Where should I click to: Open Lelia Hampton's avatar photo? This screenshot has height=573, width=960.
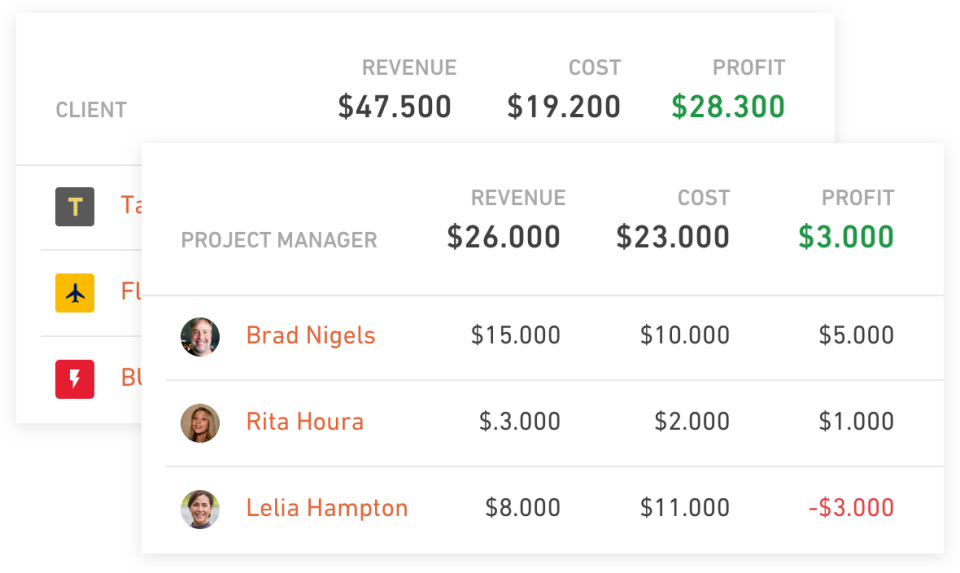click(200, 509)
